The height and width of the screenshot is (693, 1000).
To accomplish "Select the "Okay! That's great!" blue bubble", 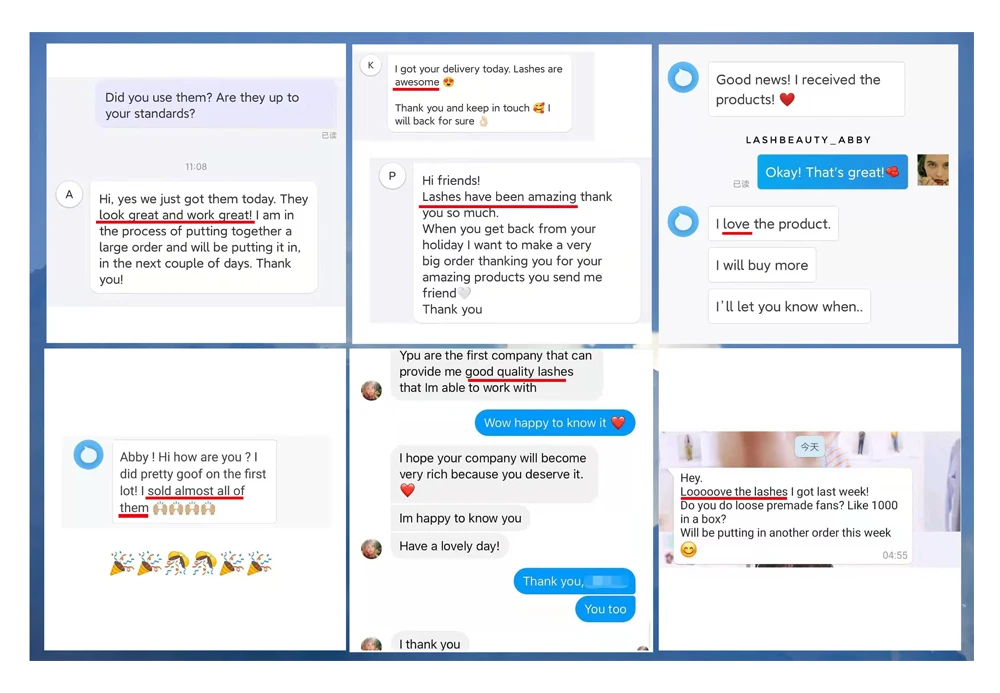I will click(832, 172).
